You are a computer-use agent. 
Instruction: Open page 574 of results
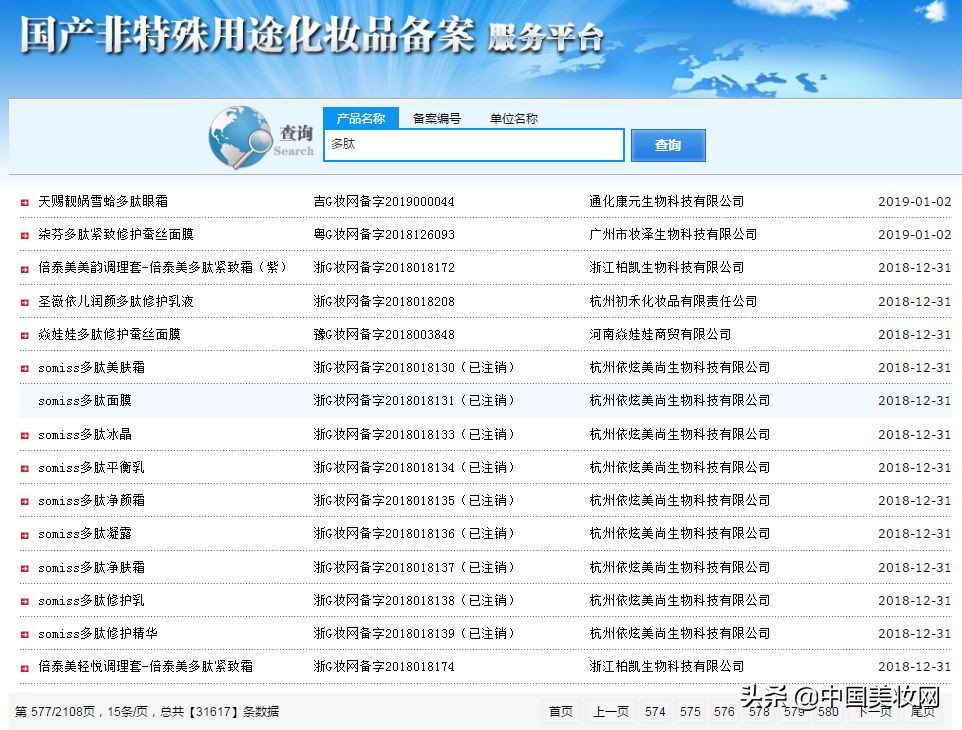655,711
